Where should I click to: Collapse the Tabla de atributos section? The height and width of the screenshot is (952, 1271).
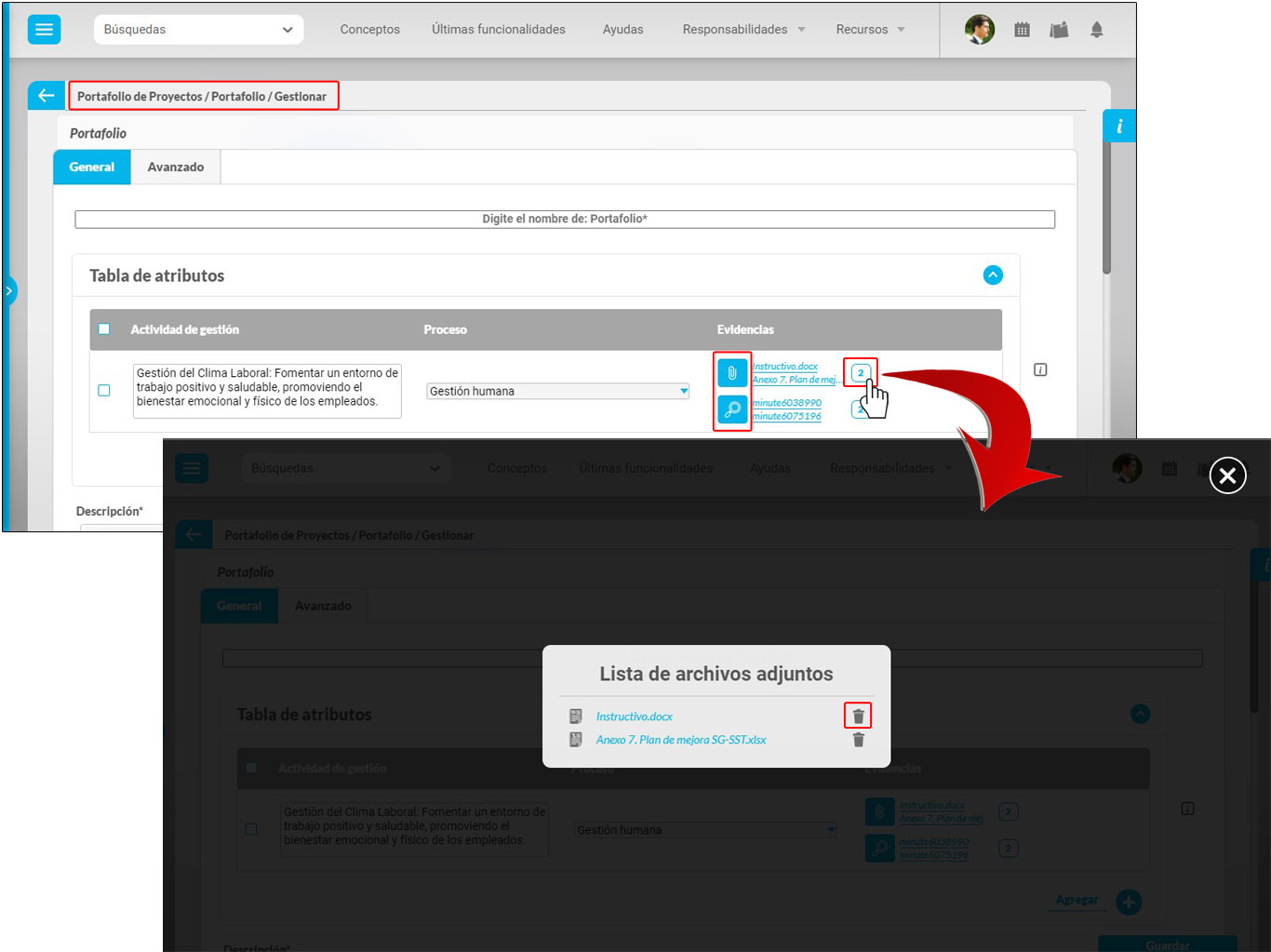(993, 275)
